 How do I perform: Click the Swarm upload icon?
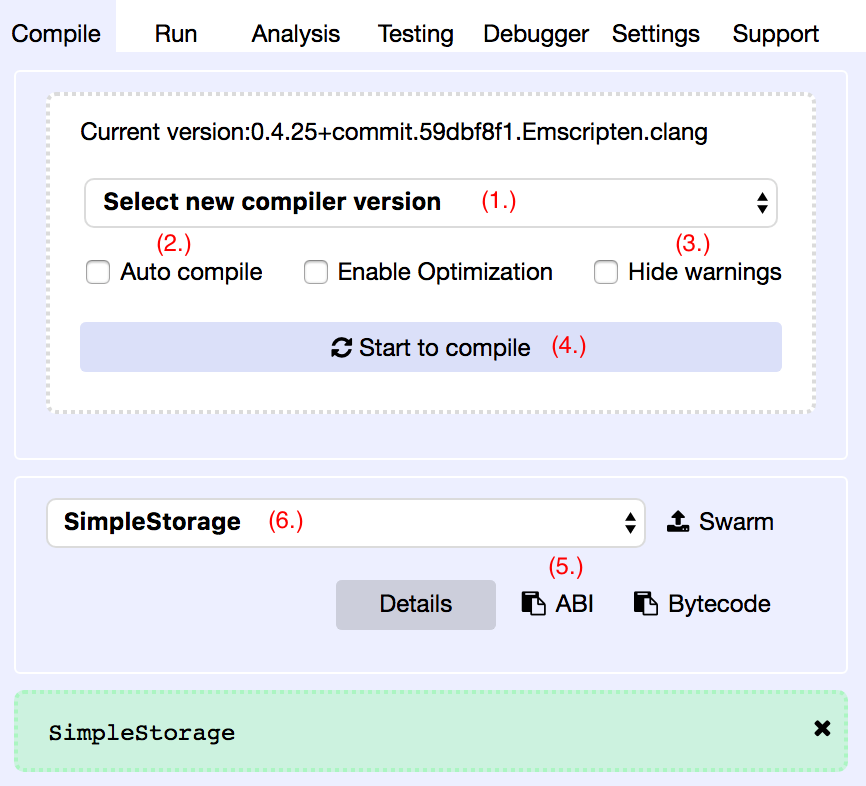click(678, 522)
